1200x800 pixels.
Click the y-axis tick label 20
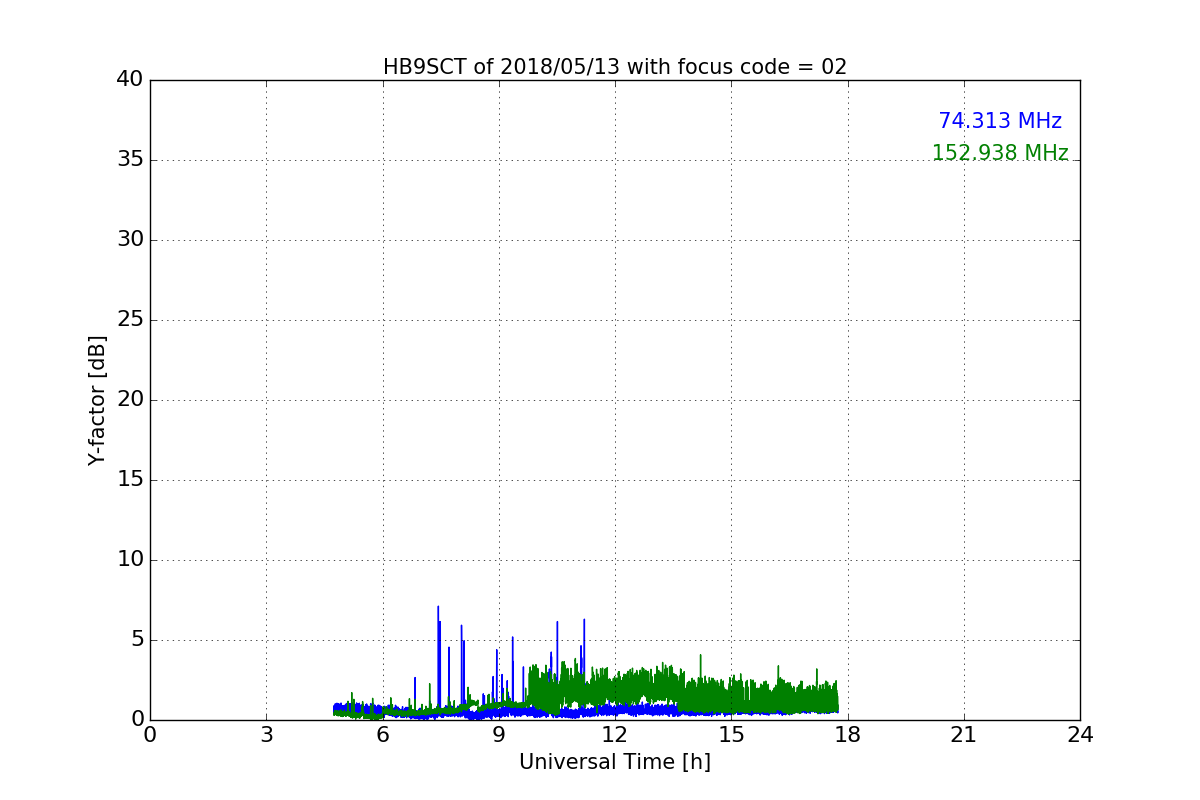pos(130,400)
